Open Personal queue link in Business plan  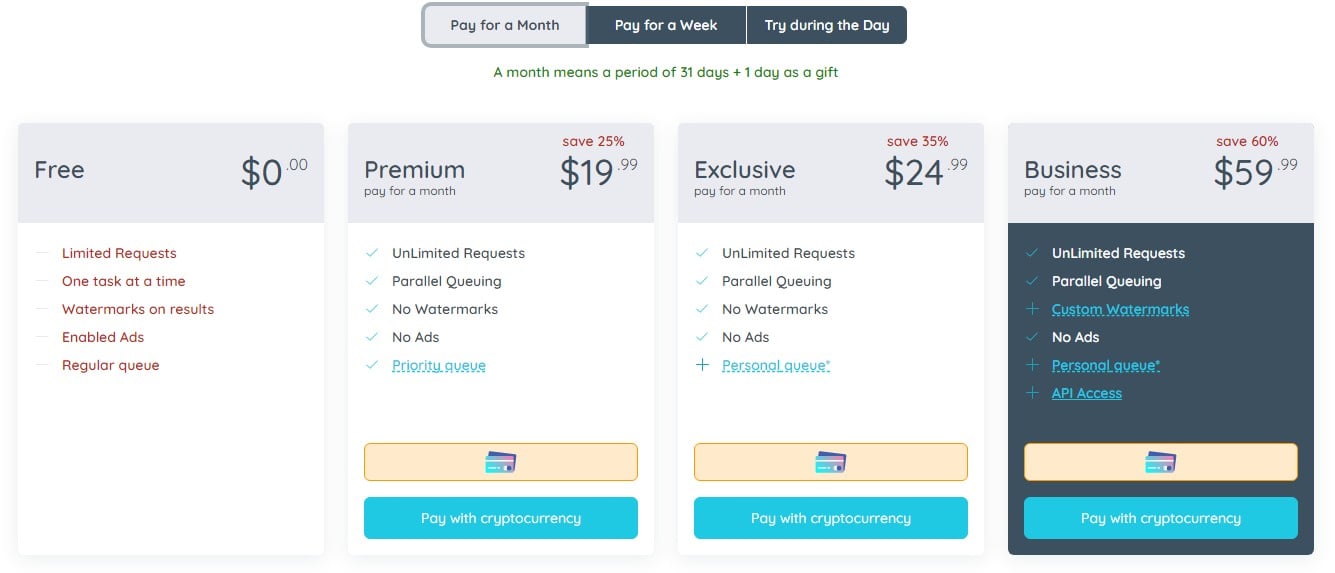point(1105,365)
